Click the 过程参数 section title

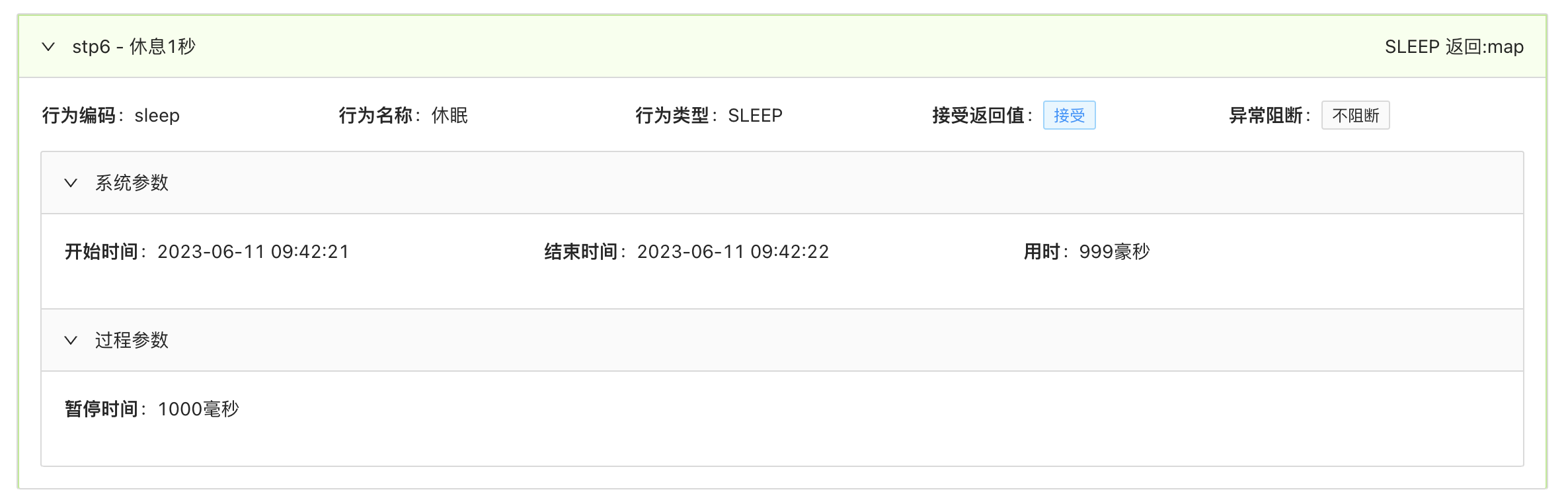point(132,341)
